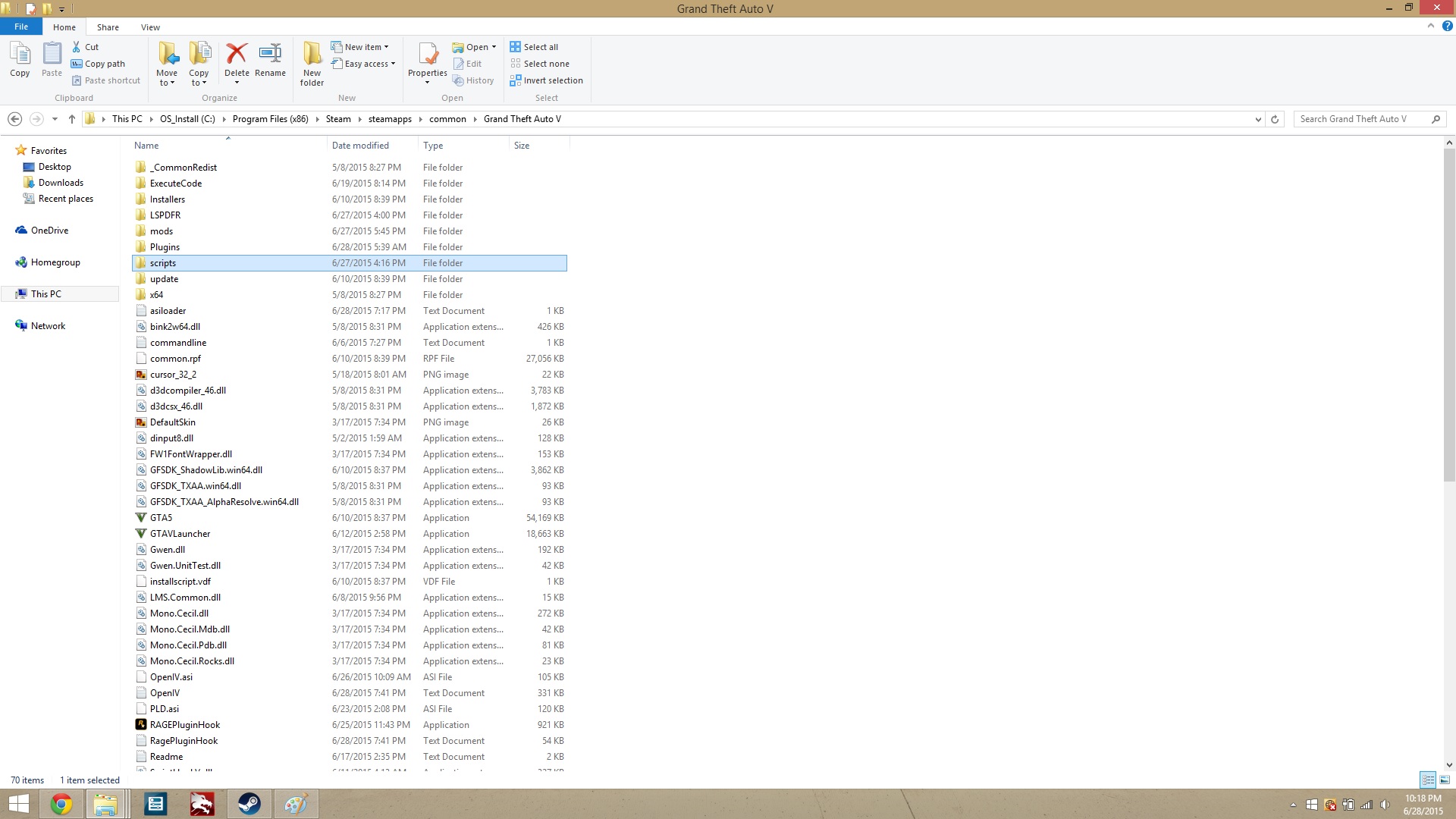Click the Delete icon in ribbon
The height and width of the screenshot is (819, 1456).
(237, 55)
